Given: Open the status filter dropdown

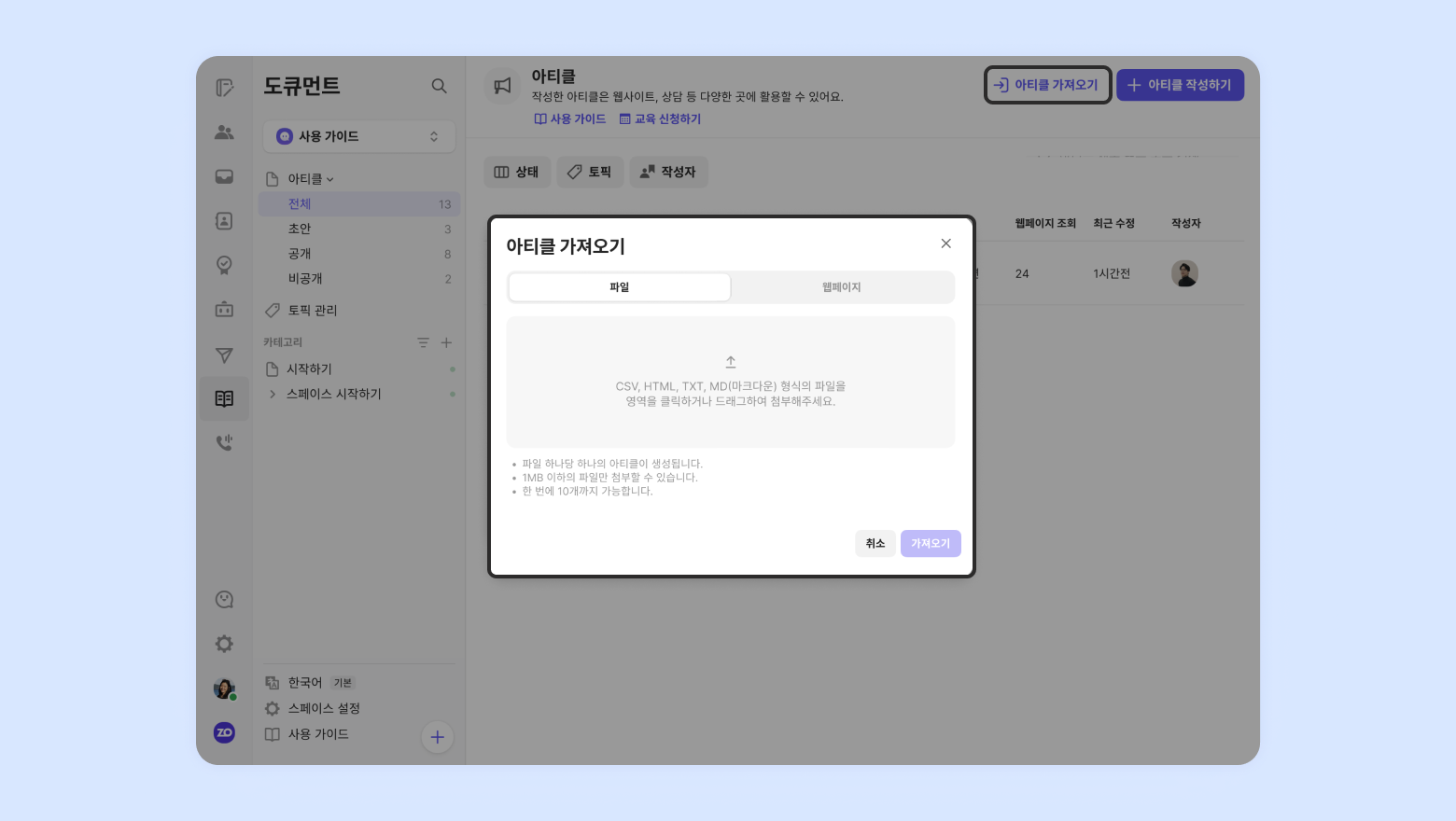Looking at the screenshot, I should (517, 172).
